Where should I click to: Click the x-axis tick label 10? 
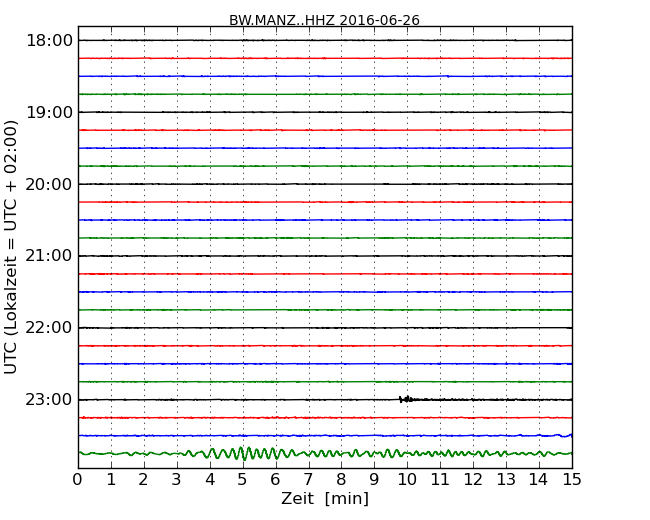pos(407,480)
